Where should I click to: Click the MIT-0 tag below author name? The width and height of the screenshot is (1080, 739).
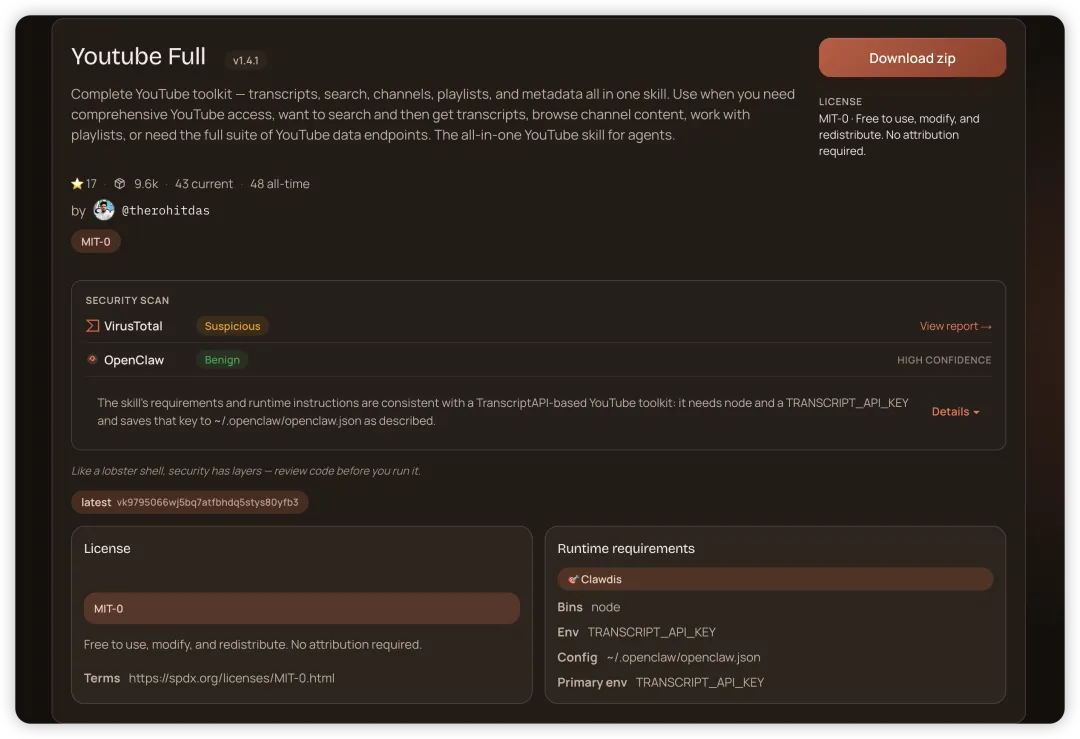pyautogui.click(x=96, y=242)
